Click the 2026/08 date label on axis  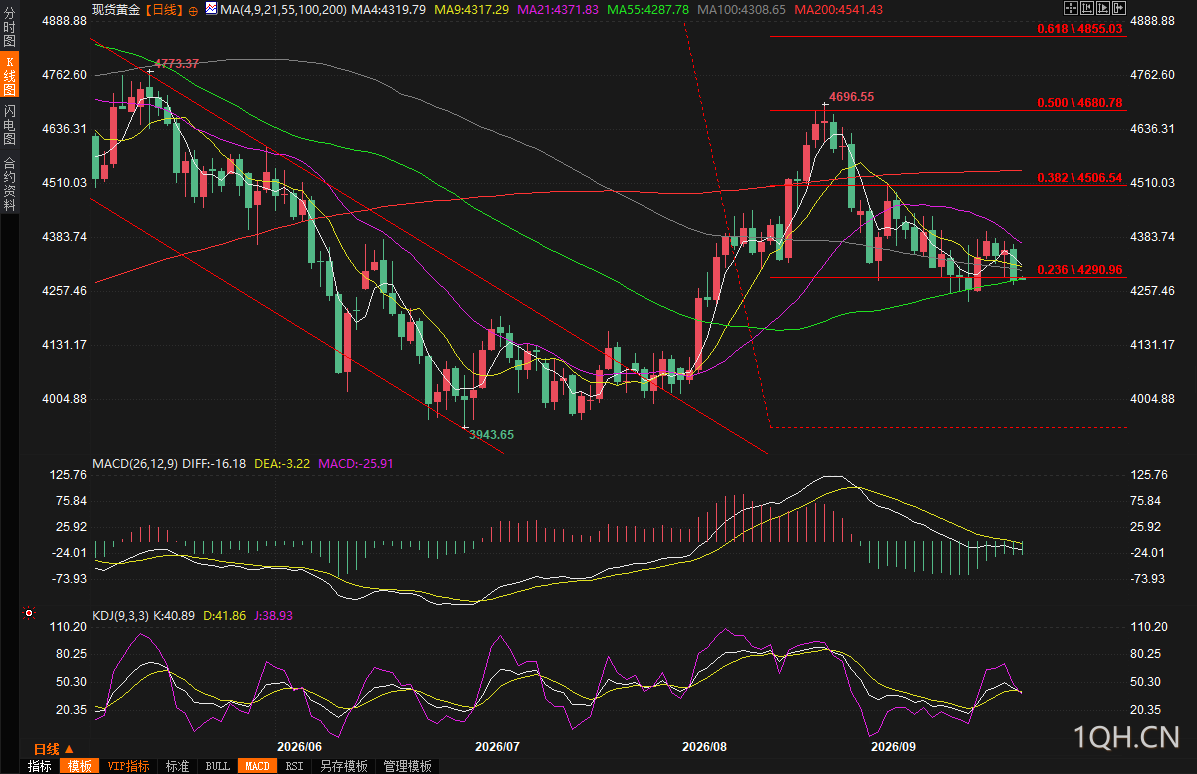704,747
